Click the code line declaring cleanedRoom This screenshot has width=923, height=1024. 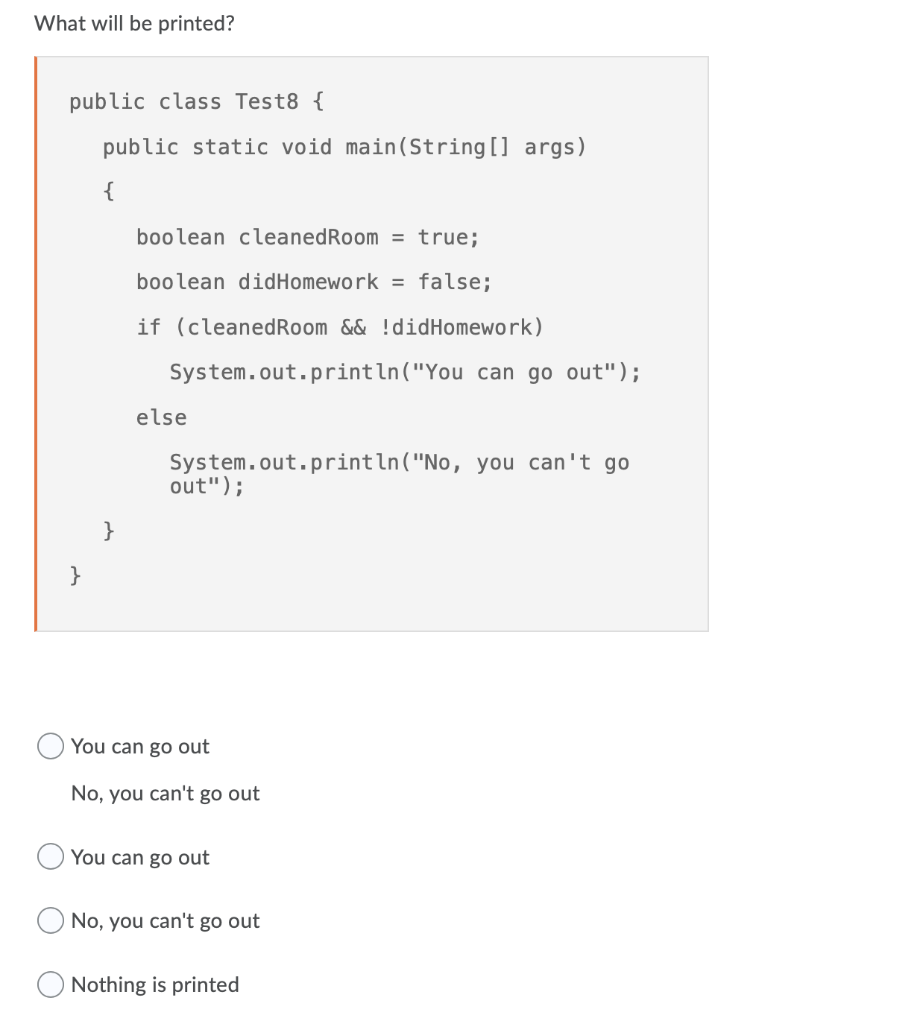pyautogui.click(x=307, y=237)
